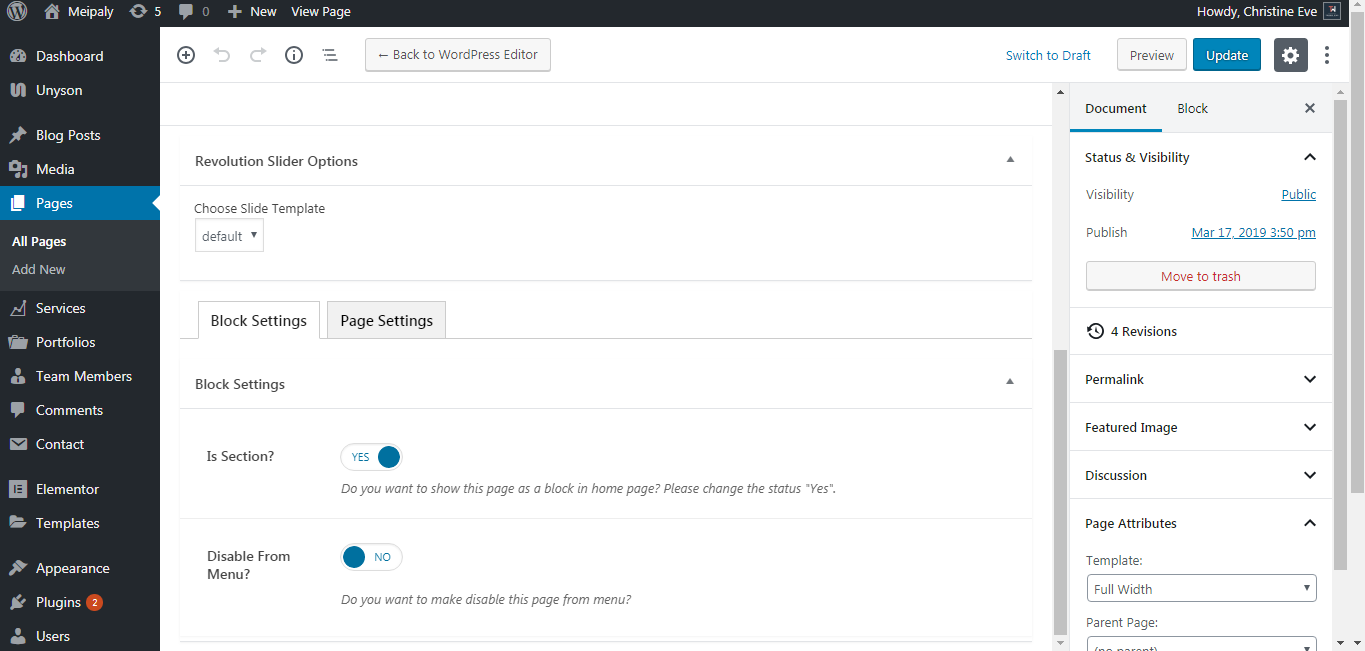Screen dimensions: 1365x651
Task: Click the Templates folder icon
Action: [18, 523]
